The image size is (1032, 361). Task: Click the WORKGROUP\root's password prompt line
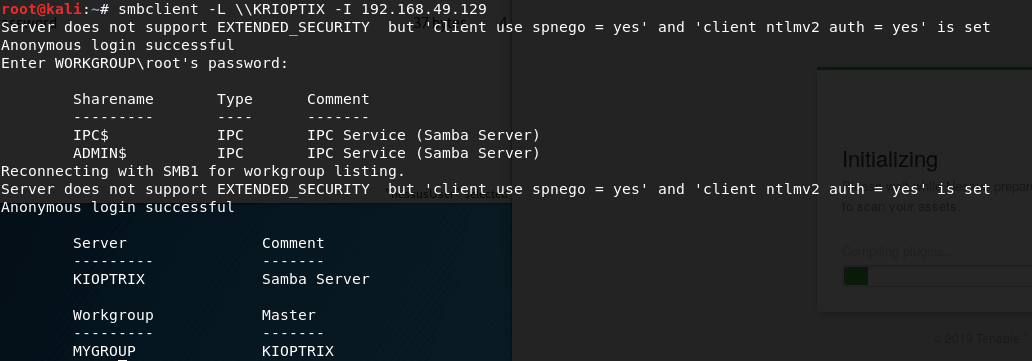[145, 63]
